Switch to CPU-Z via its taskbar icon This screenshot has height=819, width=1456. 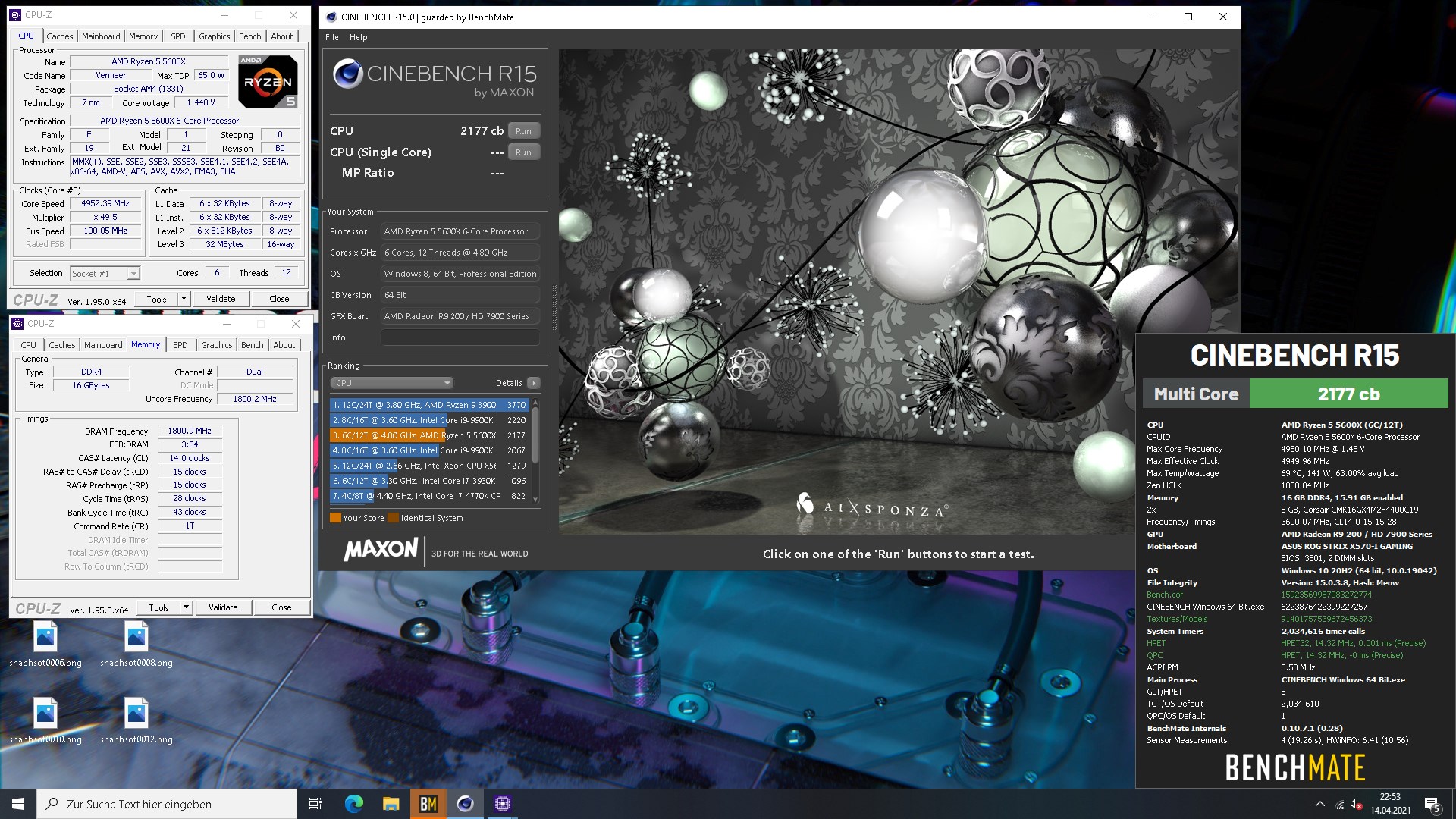502,804
